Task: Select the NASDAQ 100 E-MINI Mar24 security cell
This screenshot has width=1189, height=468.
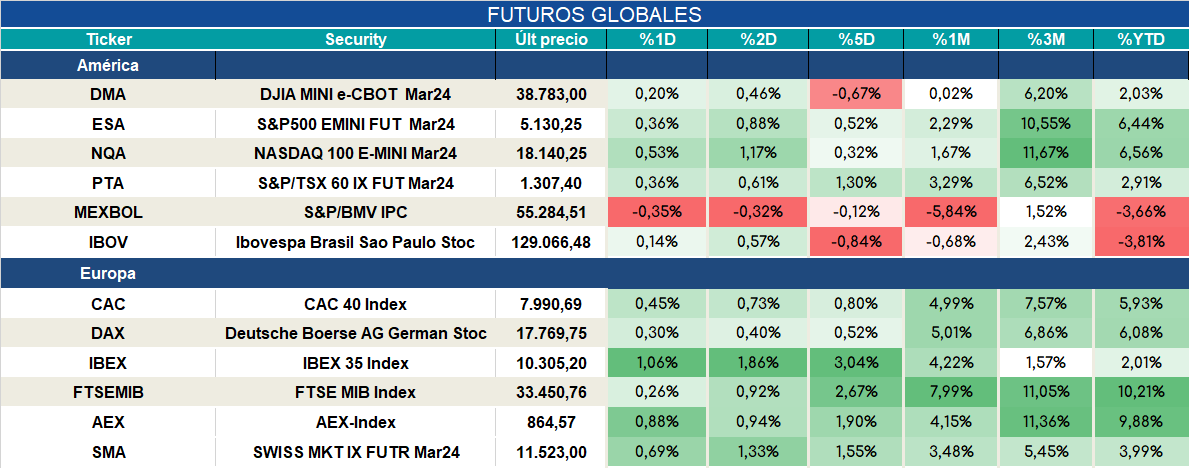Action: (x=356, y=154)
